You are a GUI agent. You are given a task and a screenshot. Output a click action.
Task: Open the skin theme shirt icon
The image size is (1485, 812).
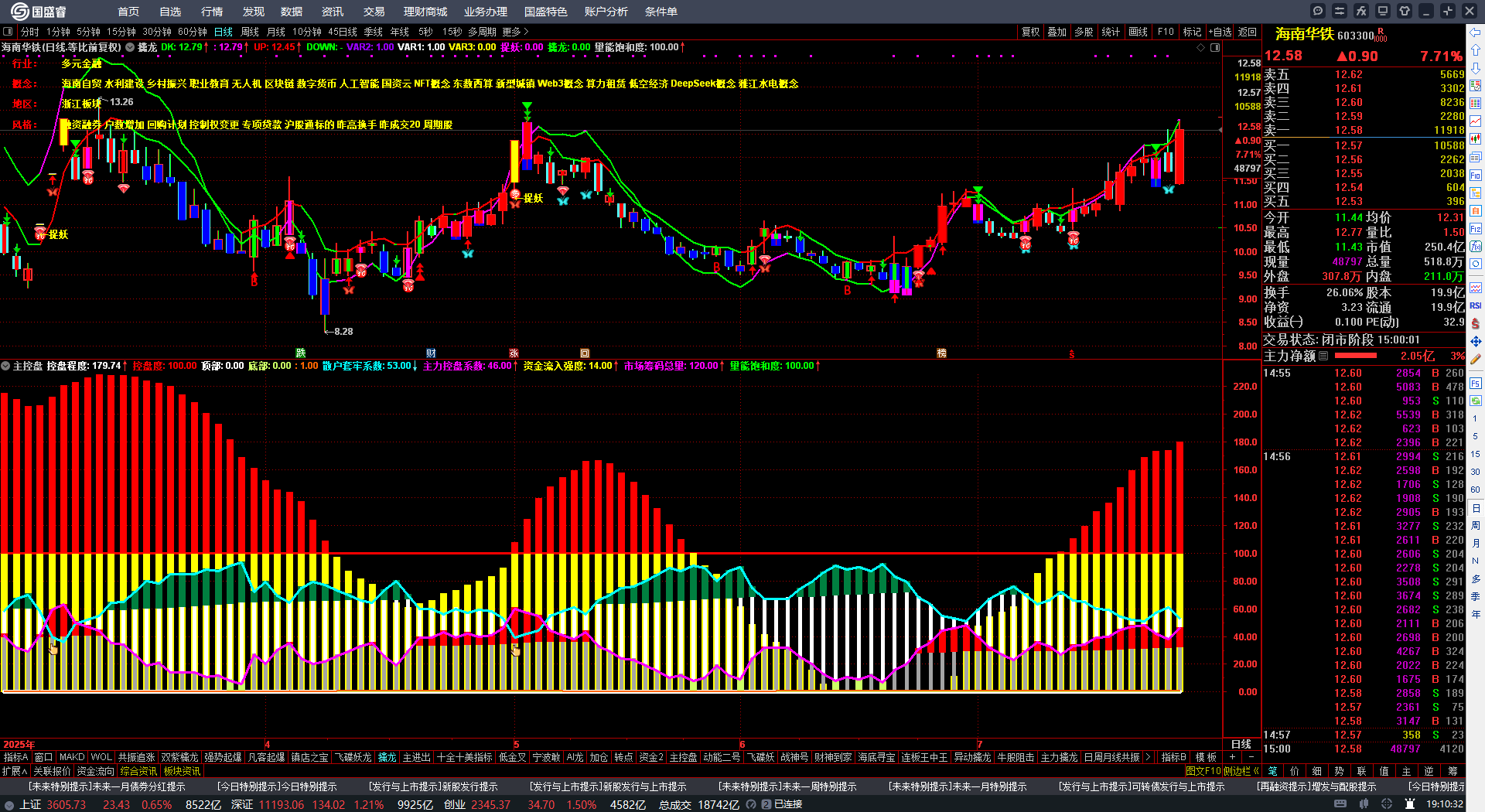tap(1405, 11)
